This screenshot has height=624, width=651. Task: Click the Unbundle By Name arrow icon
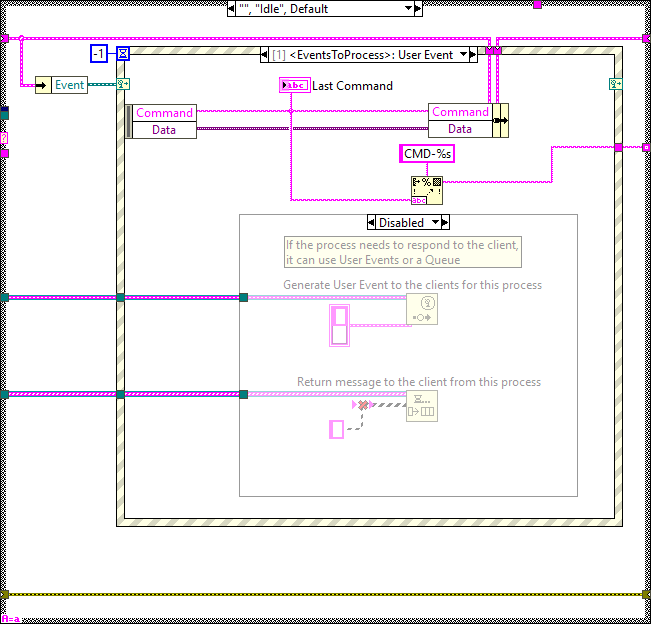point(43,85)
